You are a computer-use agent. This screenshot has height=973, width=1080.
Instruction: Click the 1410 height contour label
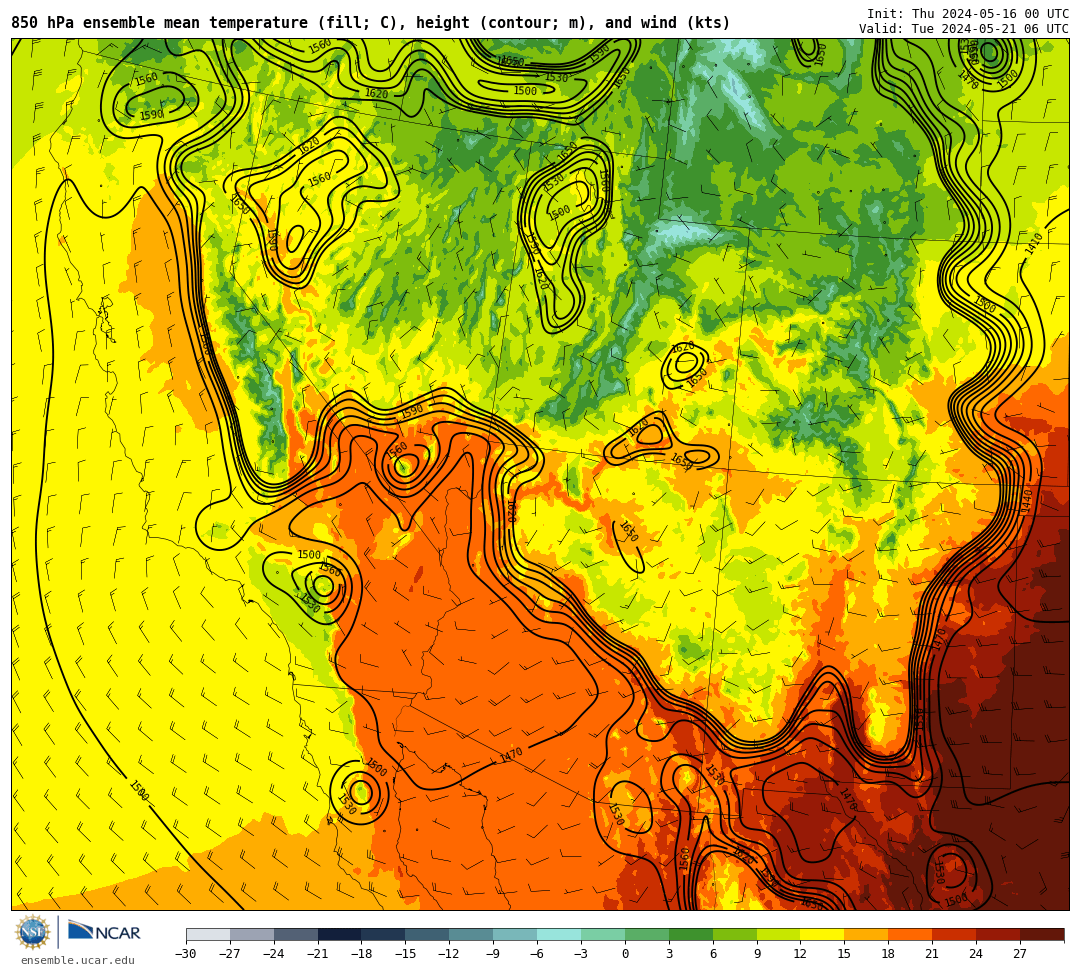click(x=1034, y=244)
